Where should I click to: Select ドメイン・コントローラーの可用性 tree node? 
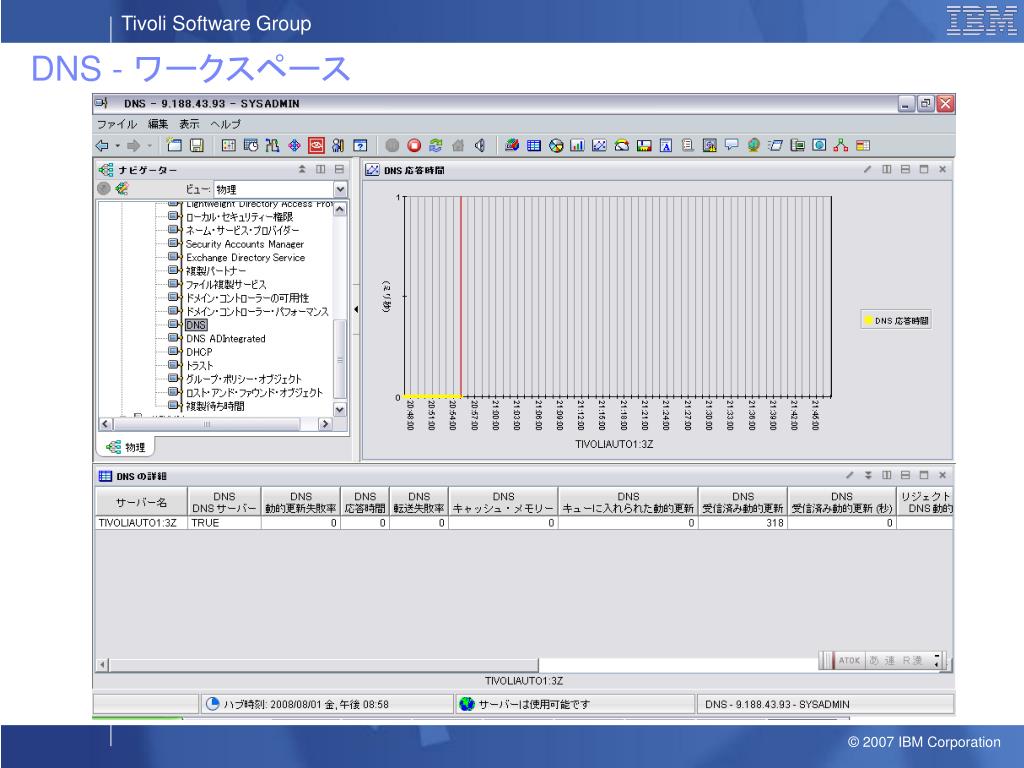(248, 298)
